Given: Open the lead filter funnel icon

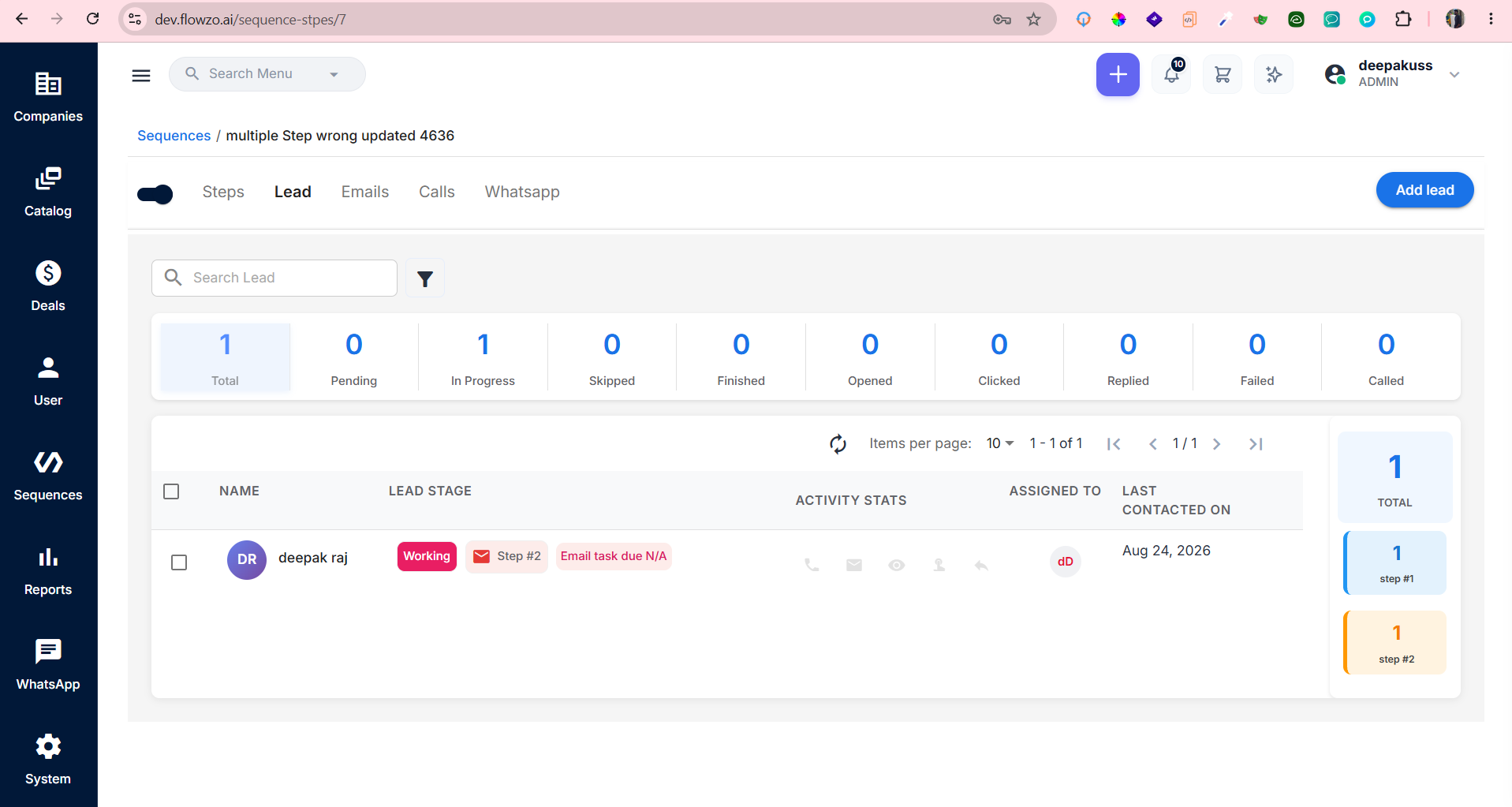Looking at the screenshot, I should click(x=425, y=278).
